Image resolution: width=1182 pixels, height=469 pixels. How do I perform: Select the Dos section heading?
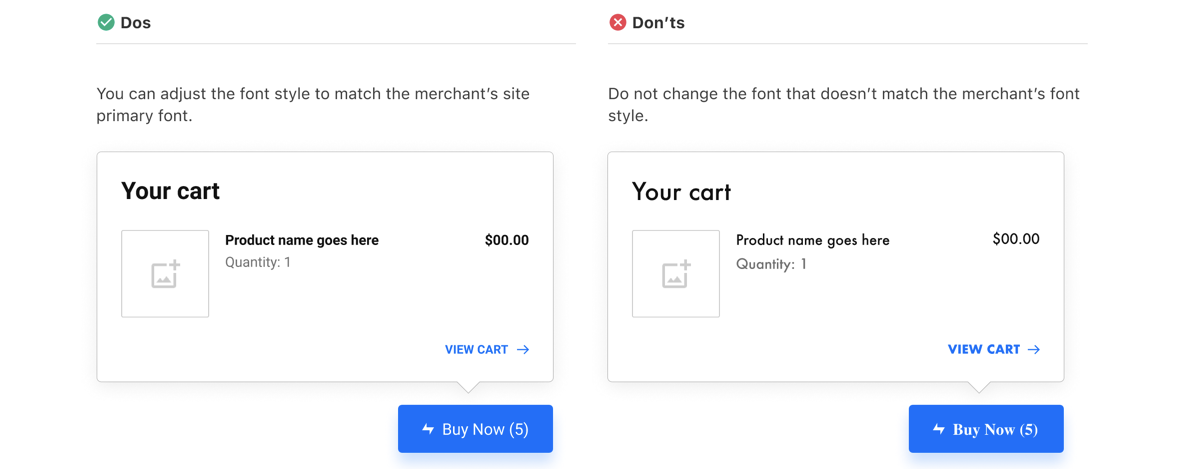tap(136, 23)
